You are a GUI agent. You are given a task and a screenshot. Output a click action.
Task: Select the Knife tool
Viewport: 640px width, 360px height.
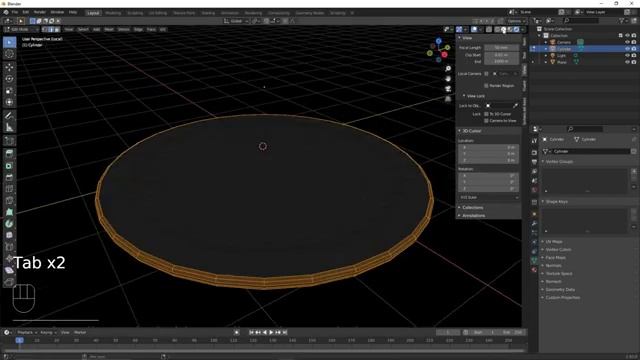tap(9, 200)
